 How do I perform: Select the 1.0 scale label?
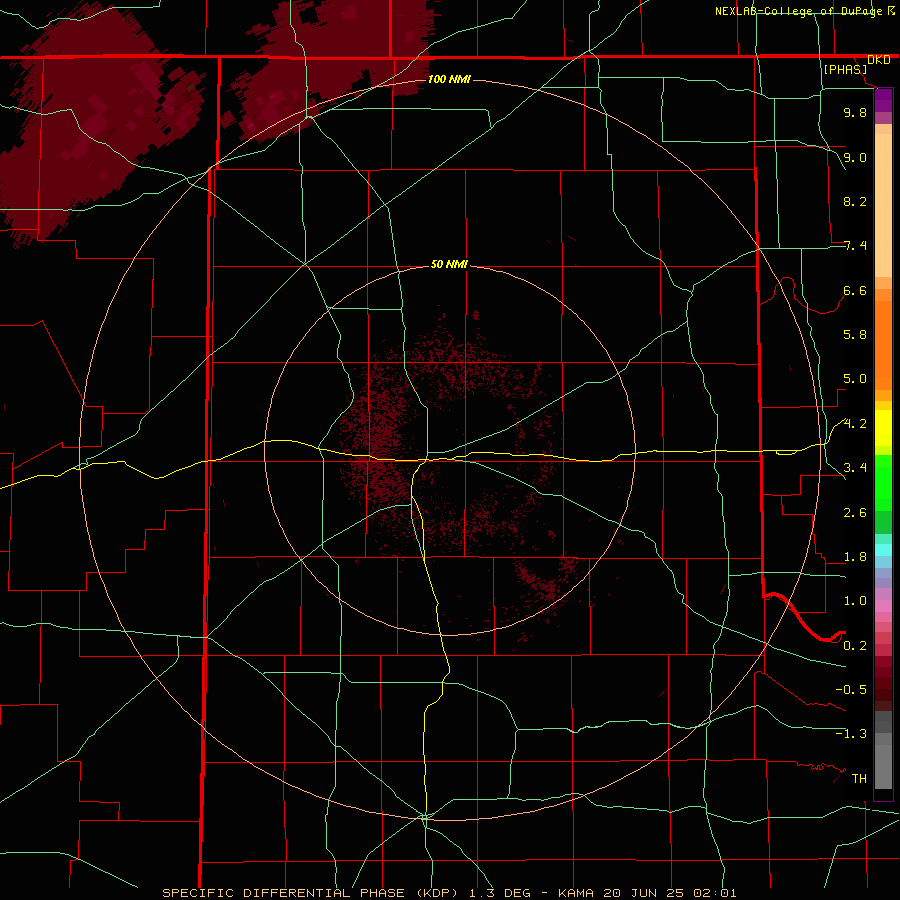[855, 601]
